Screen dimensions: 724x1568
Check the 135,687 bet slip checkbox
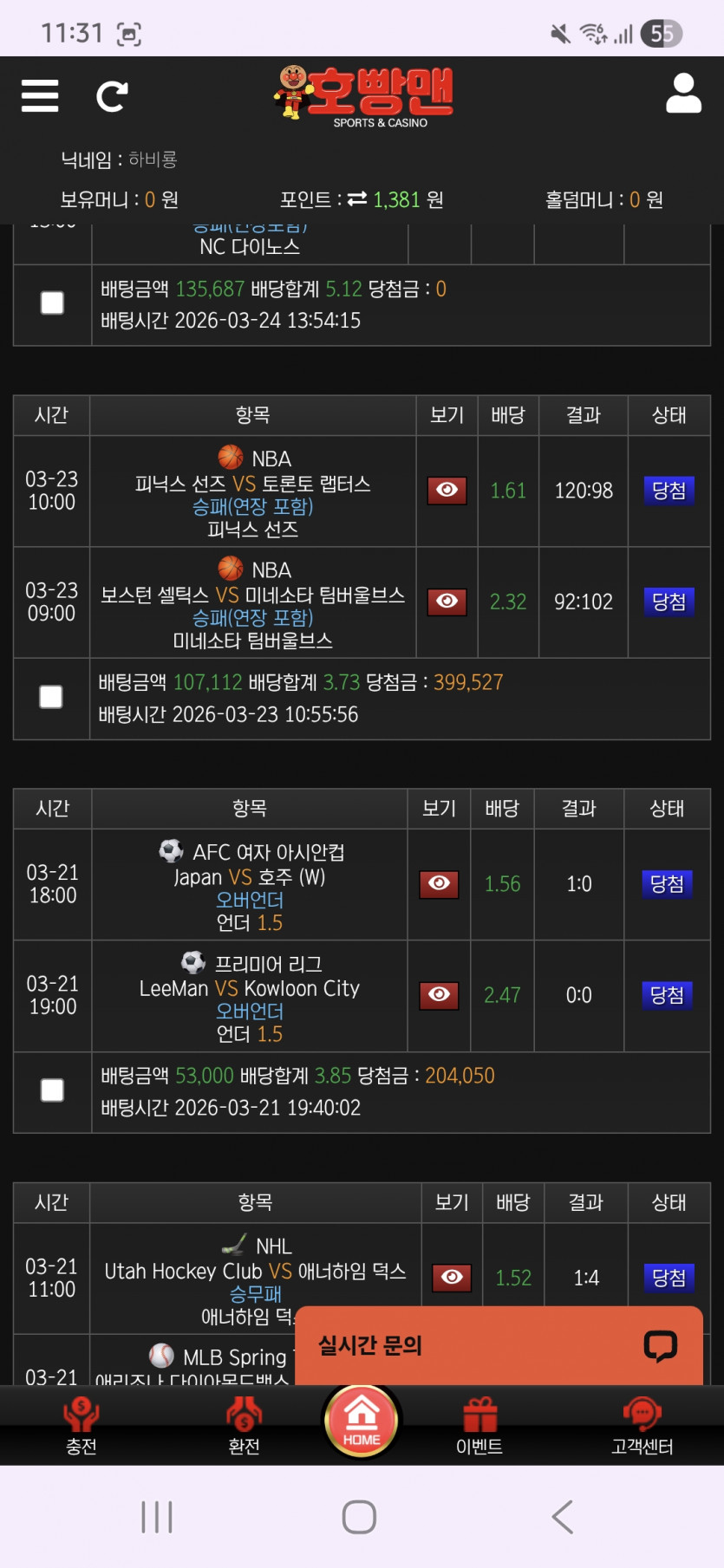53,303
